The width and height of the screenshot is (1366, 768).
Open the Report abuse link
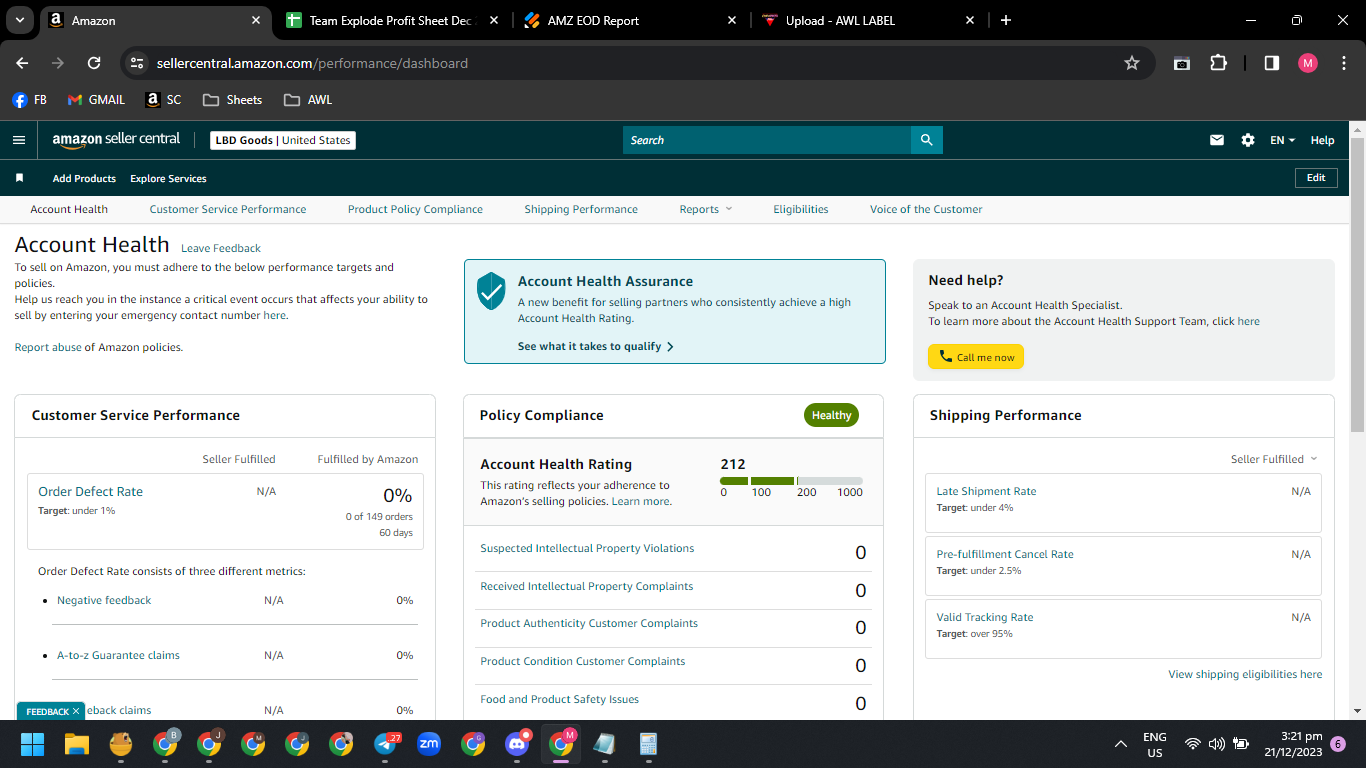48,347
